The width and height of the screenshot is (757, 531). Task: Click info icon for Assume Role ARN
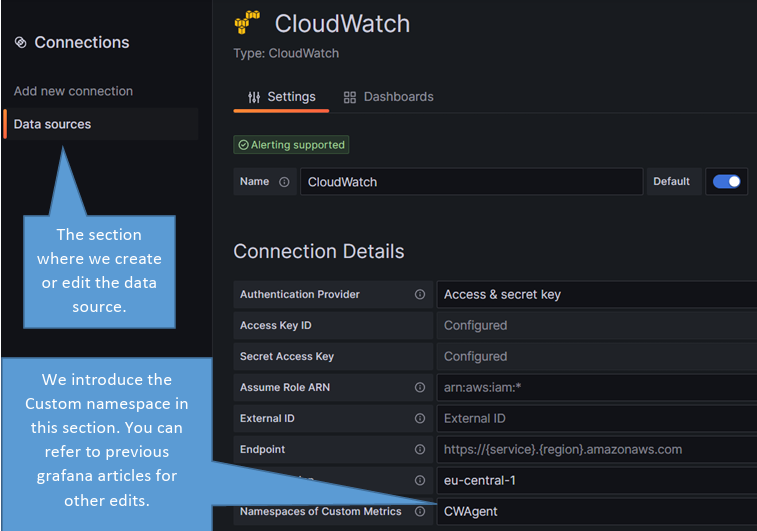click(x=420, y=387)
